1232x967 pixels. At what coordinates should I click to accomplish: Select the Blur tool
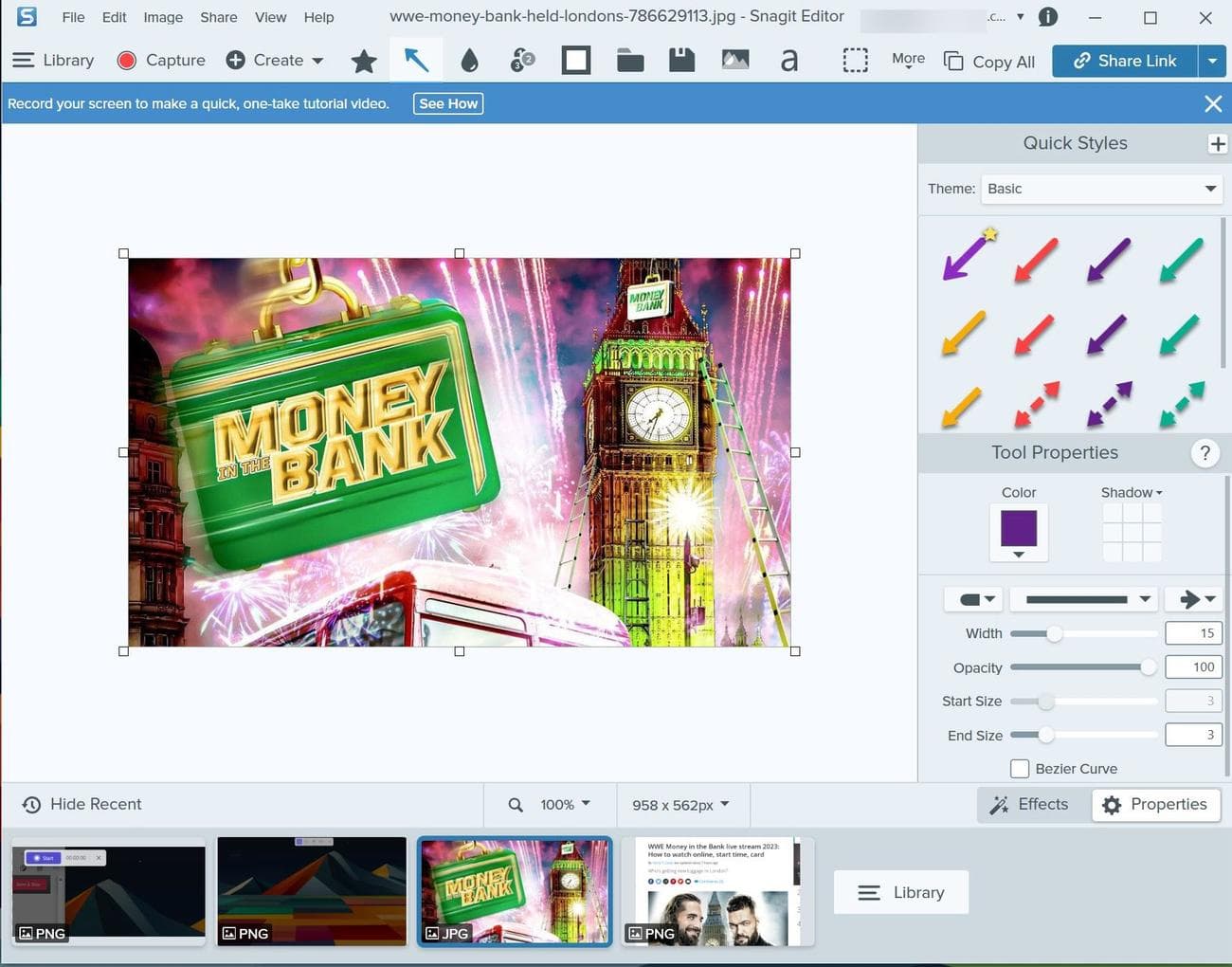(469, 59)
